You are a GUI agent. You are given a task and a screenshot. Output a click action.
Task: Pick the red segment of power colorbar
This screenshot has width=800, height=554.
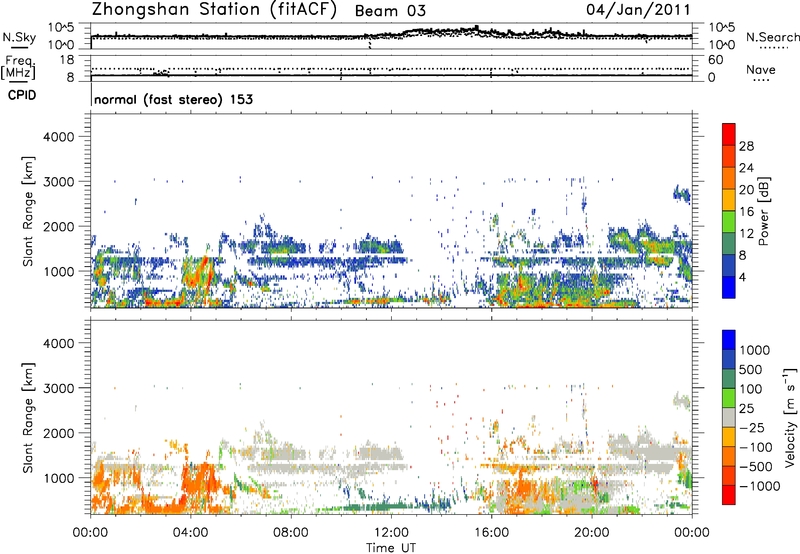[729, 135]
